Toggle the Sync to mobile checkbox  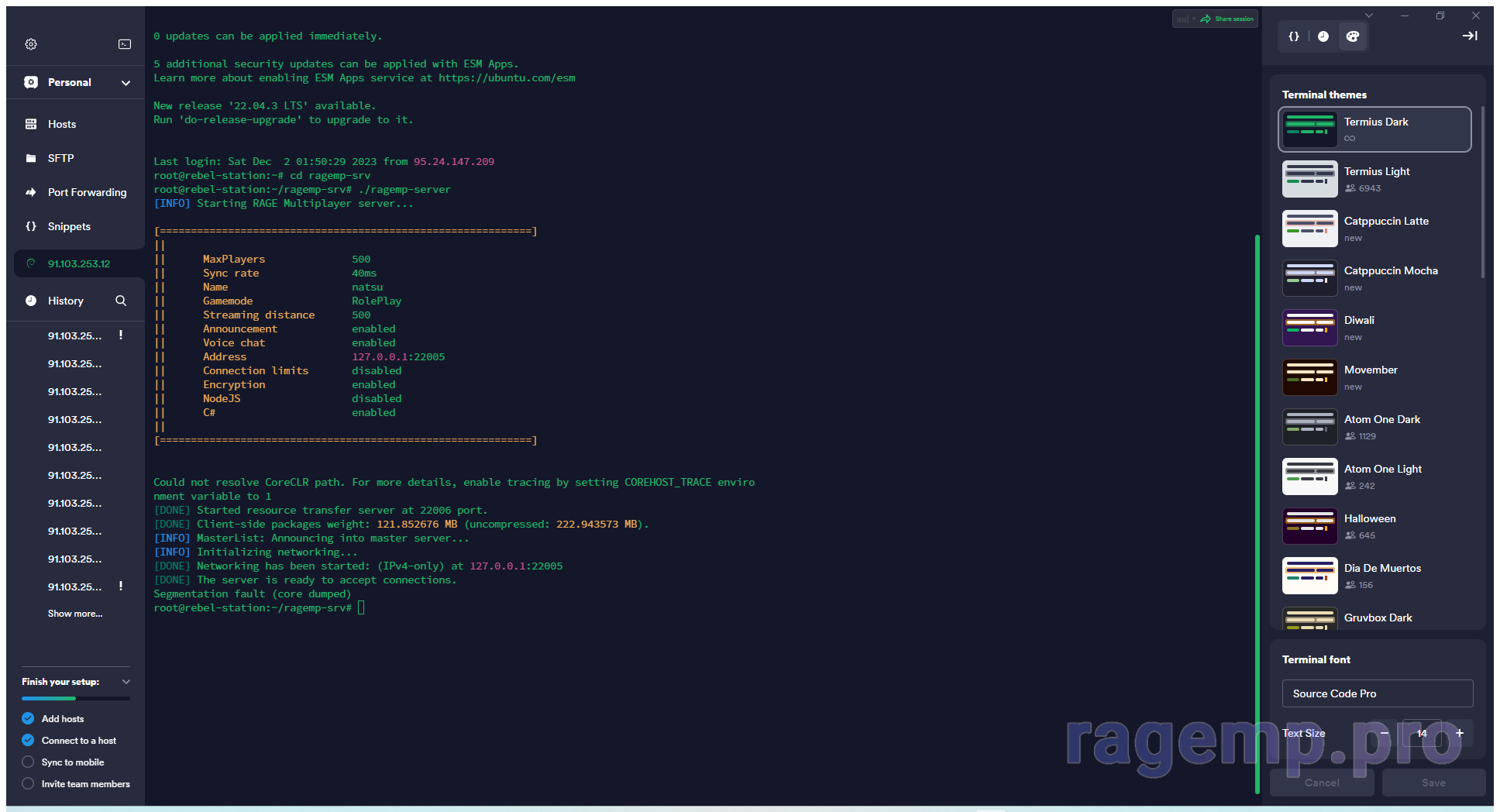(x=28, y=762)
